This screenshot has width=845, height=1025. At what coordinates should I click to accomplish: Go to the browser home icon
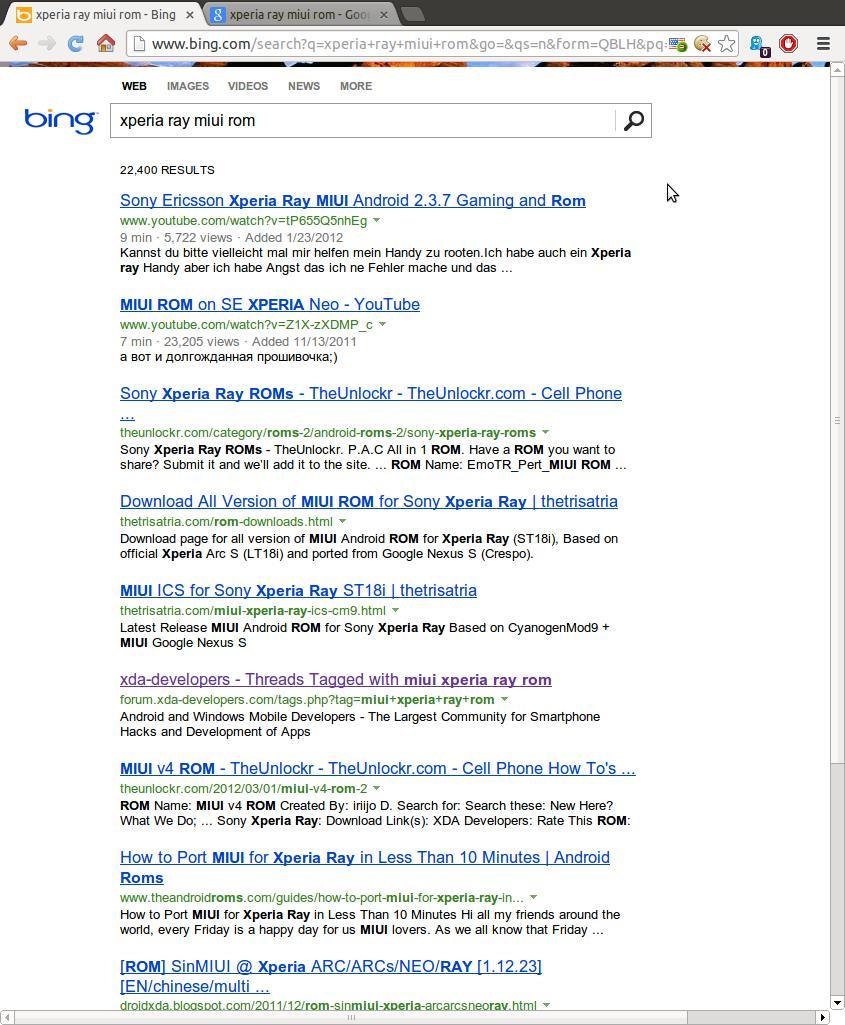point(106,43)
